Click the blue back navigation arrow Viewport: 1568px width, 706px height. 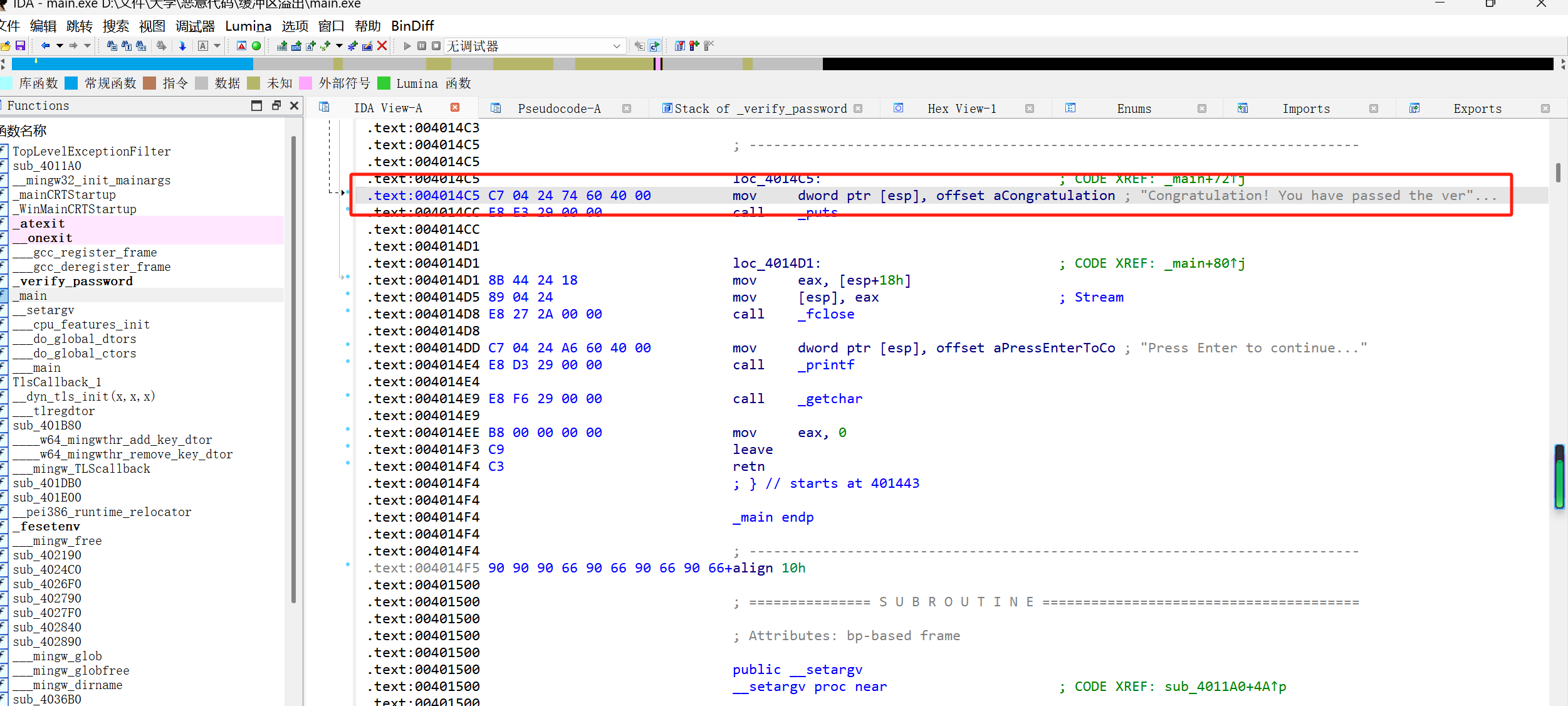[x=45, y=46]
